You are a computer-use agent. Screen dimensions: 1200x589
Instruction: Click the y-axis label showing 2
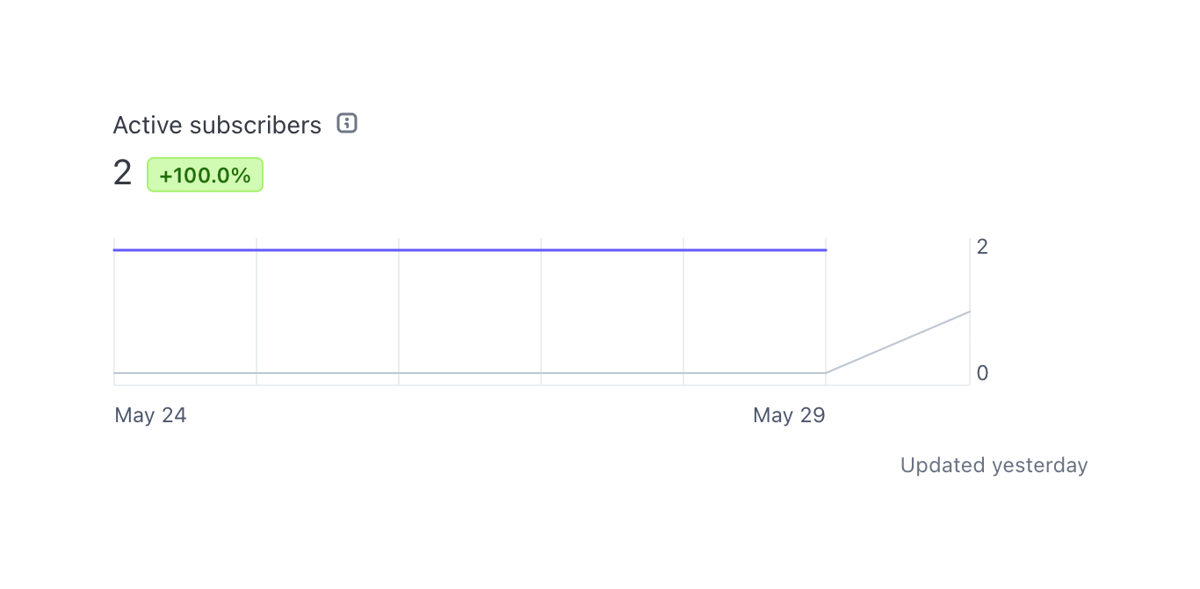[x=982, y=246]
